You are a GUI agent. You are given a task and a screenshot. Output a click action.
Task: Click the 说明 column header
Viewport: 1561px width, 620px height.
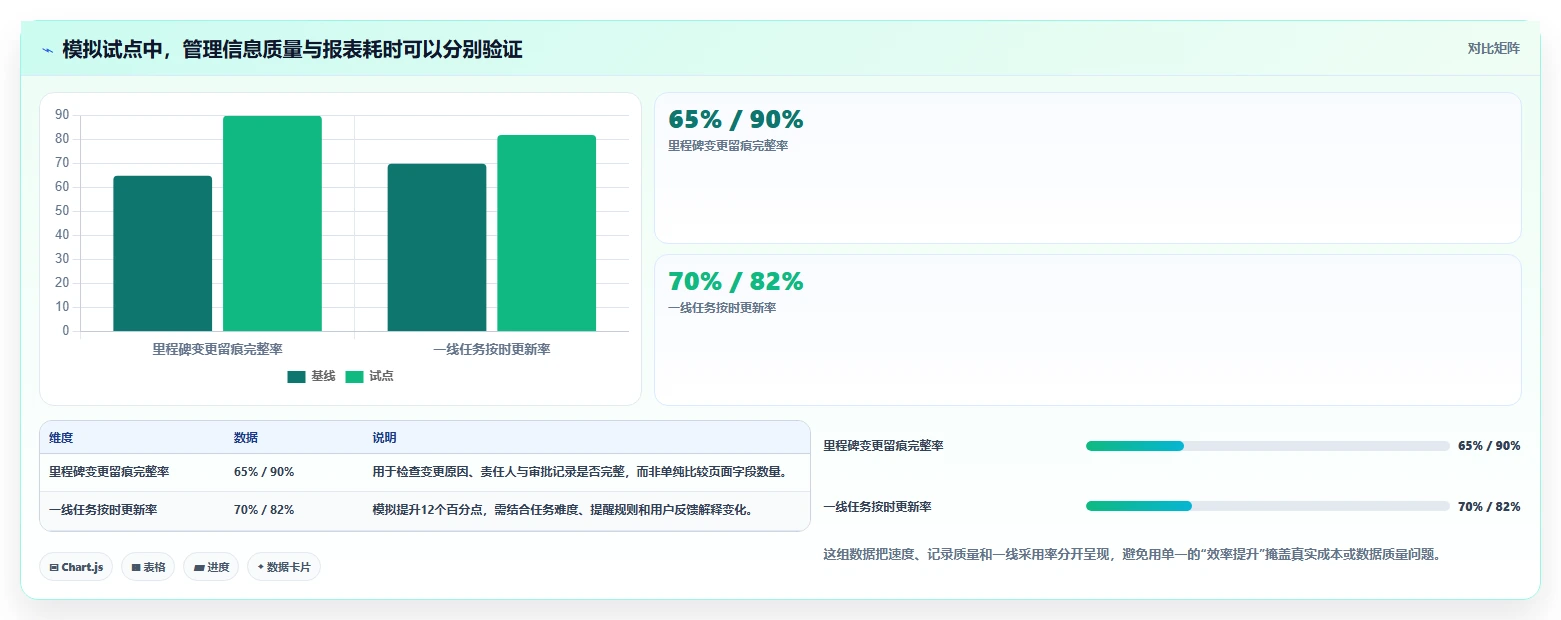click(385, 438)
